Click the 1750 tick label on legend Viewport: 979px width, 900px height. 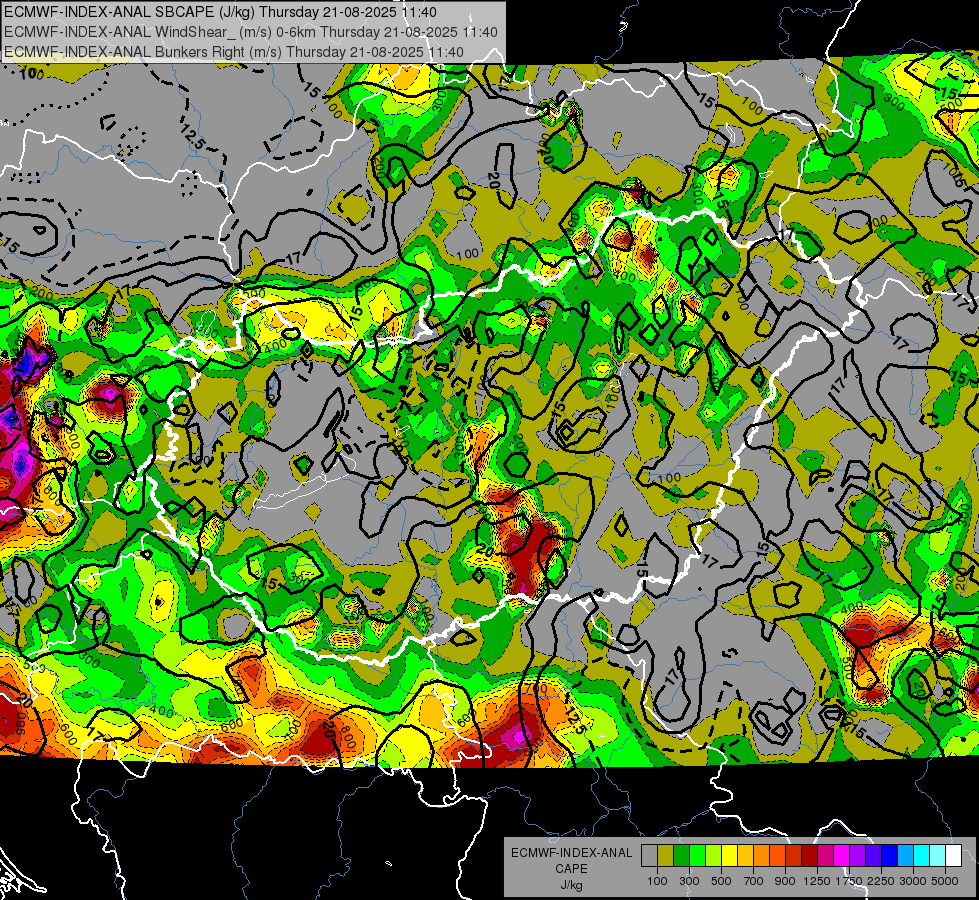point(849,881)
